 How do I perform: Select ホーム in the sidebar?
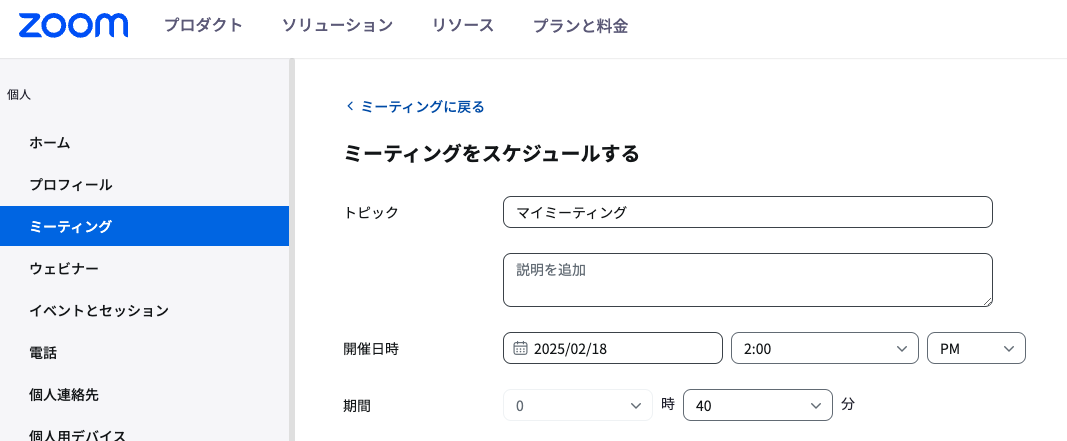click(x=50, y=143)
